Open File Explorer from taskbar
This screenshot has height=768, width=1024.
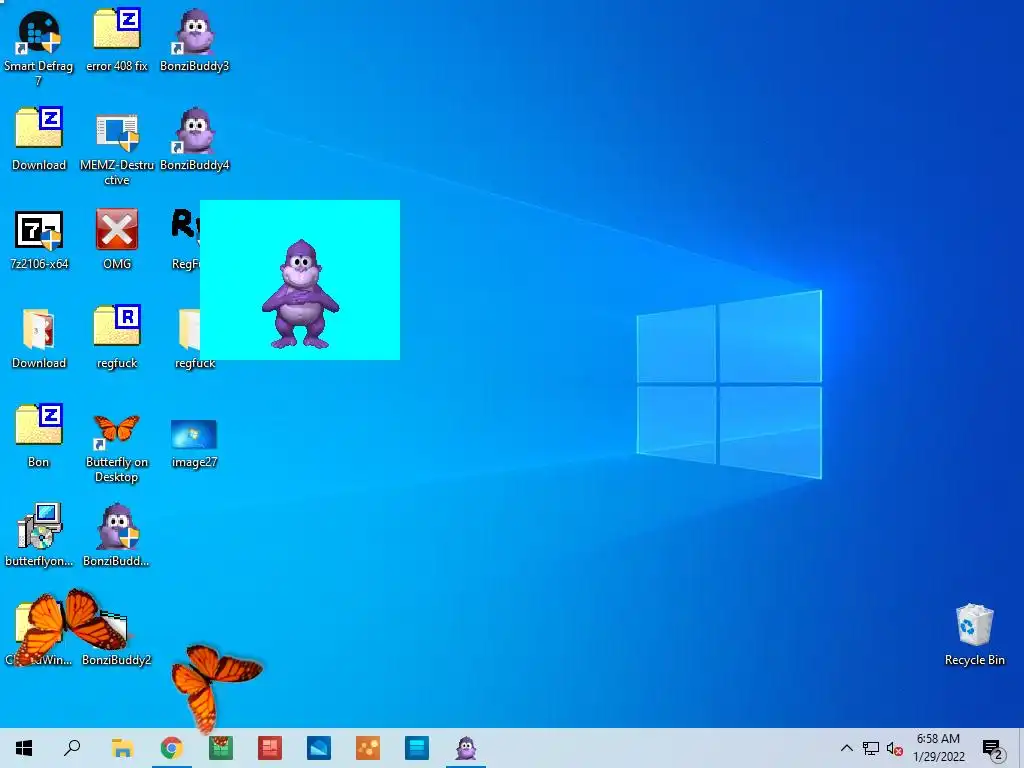point(122,748)
